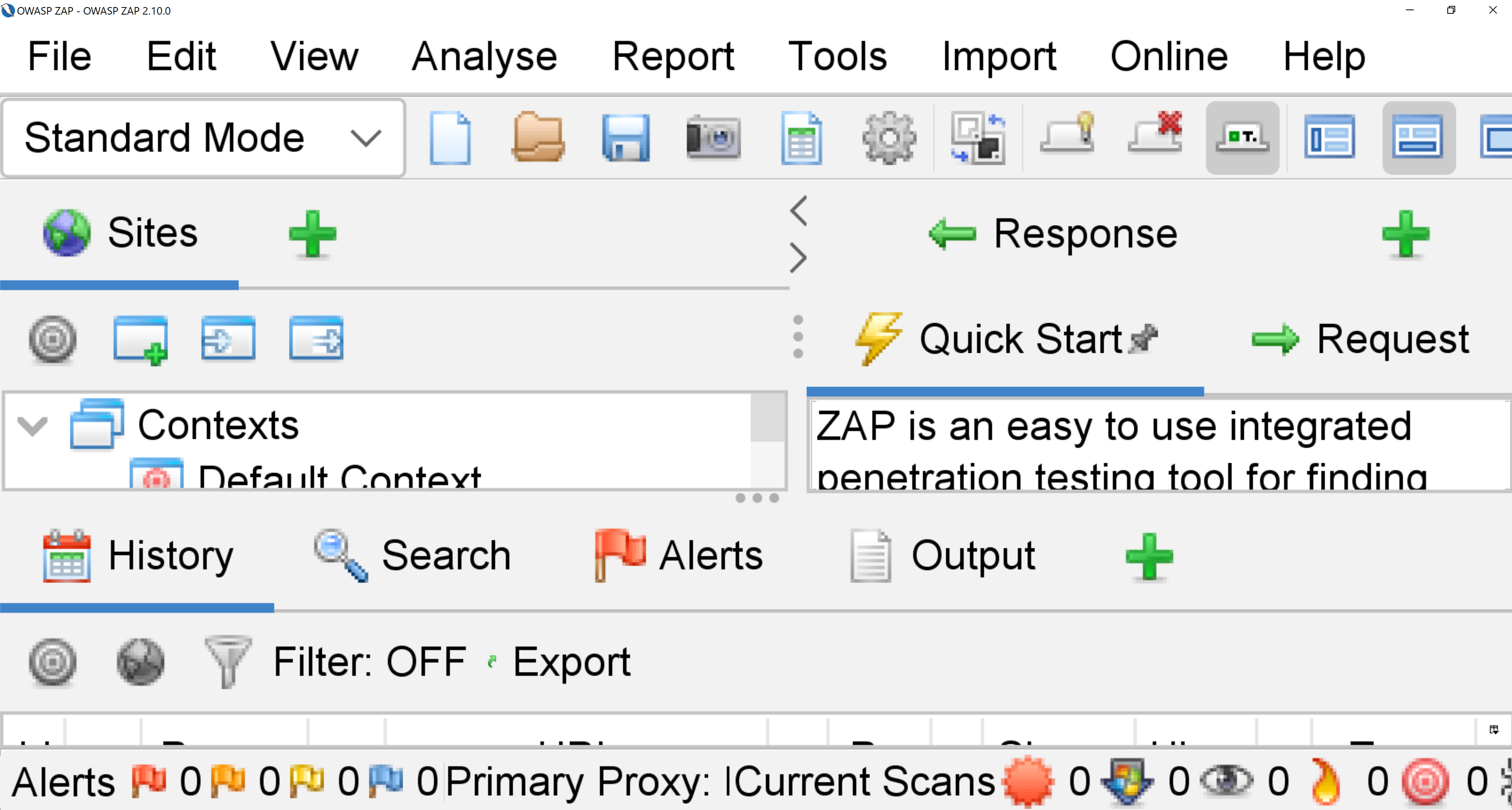The image size is (1512, 810).
Task: Open the session properties
Action: click(801, 137)
